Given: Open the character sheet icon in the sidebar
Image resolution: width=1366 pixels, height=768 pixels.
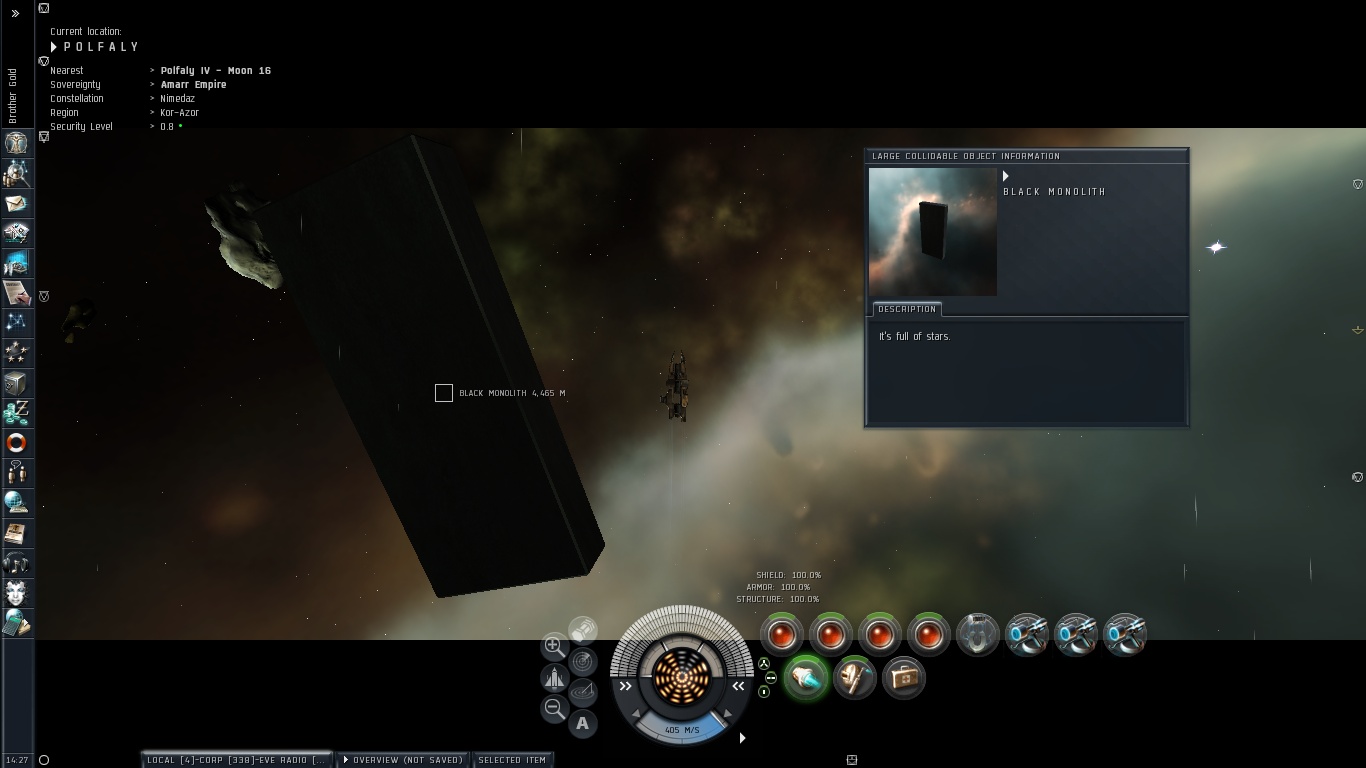Looking at the screenshot, I should click(16, 143).
